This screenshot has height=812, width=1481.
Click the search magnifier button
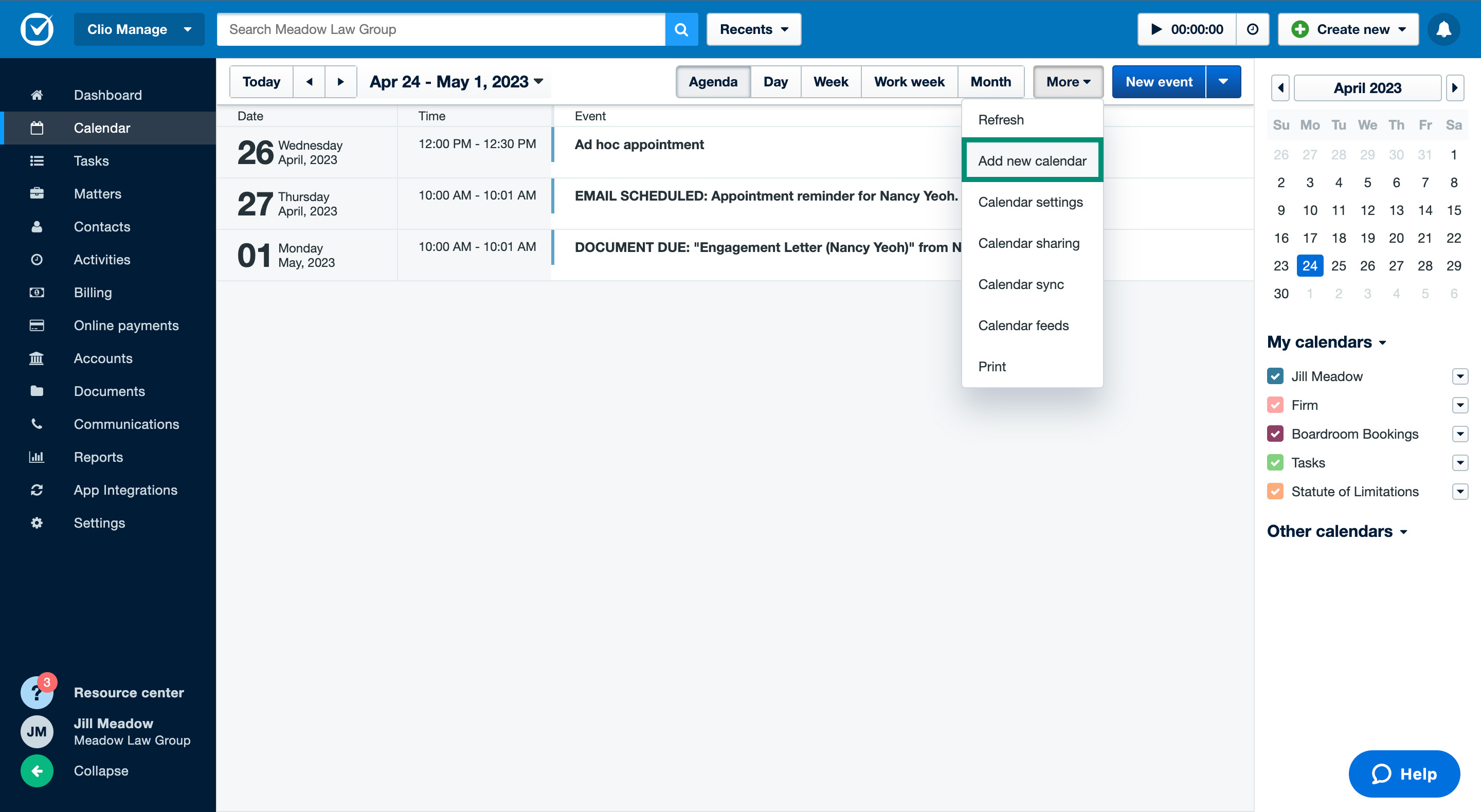pos(681,29)
